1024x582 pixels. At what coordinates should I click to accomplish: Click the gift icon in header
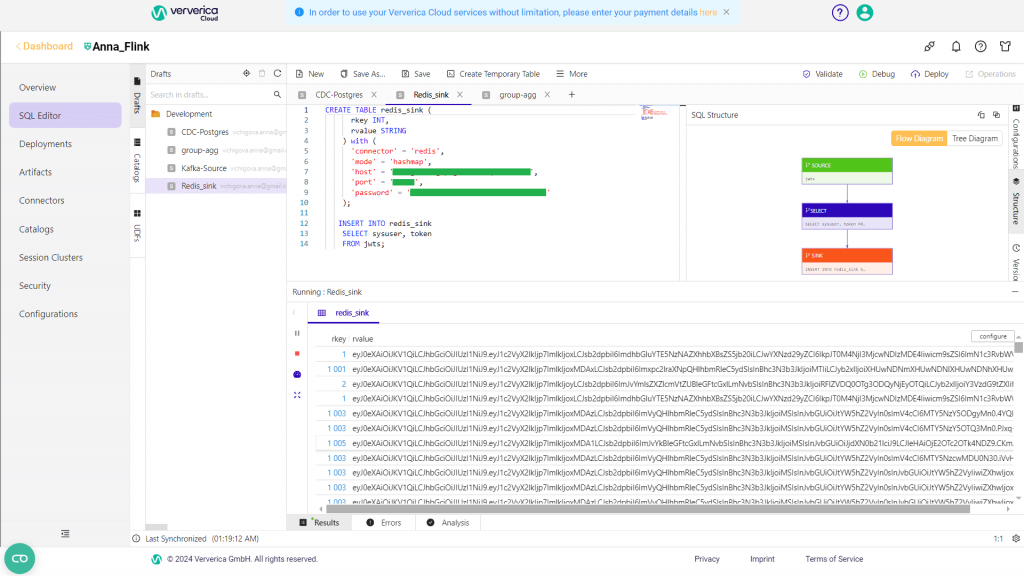1005,46
